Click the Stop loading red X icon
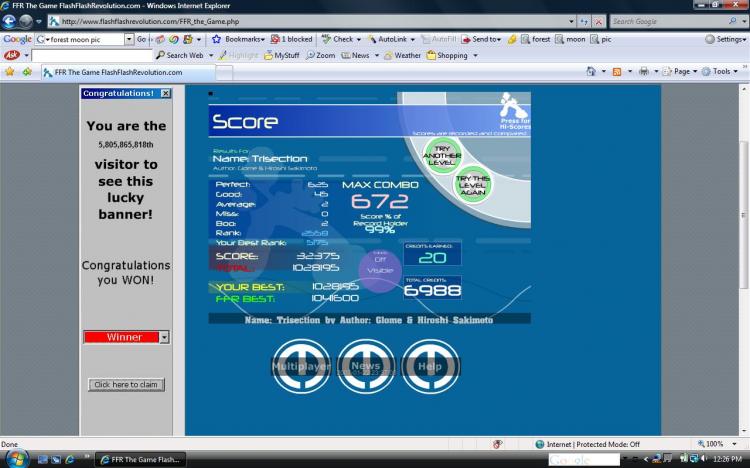750x468 pixels. [x=598, y=22]
